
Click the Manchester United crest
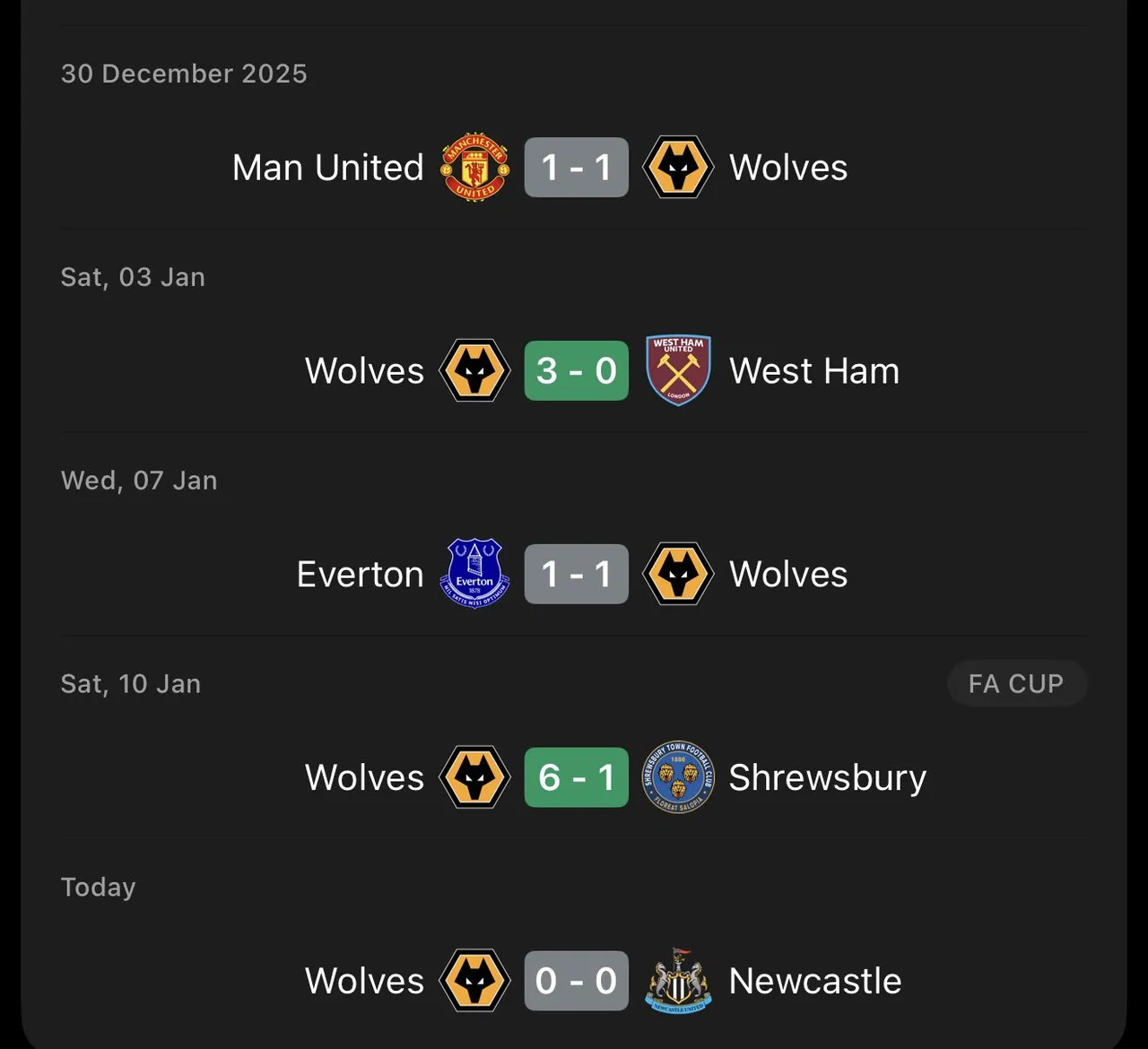pyautogui.click(x=474, y=168)
